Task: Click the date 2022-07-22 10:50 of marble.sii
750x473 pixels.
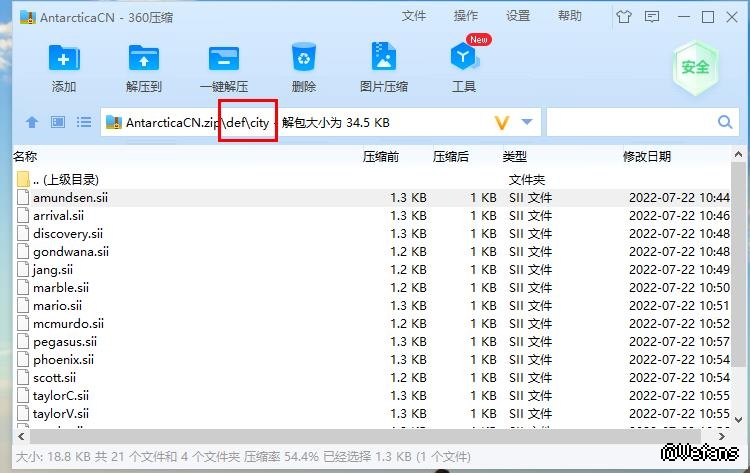Action: pos(679,287)
